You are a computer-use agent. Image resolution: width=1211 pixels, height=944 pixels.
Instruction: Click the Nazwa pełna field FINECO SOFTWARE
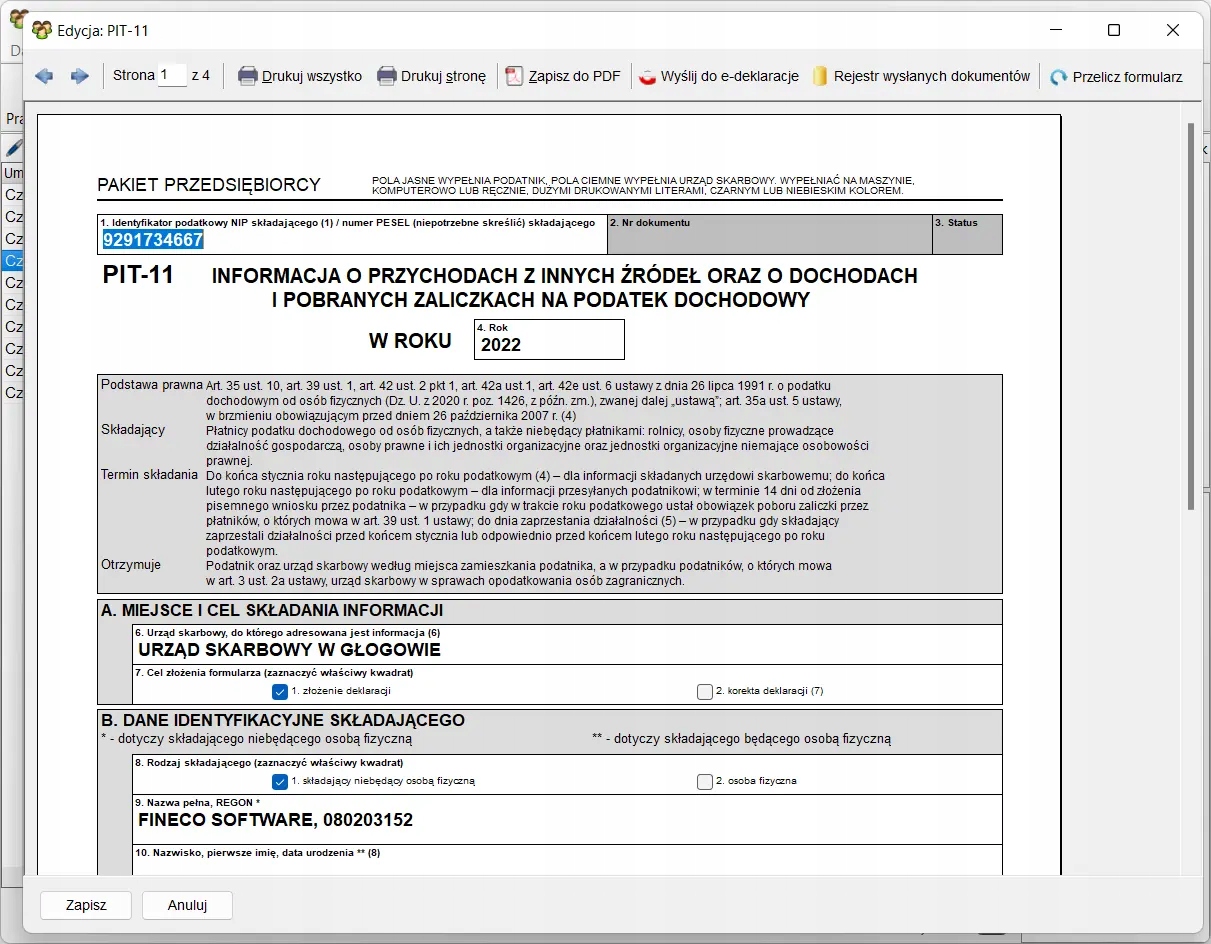(568, 820)
